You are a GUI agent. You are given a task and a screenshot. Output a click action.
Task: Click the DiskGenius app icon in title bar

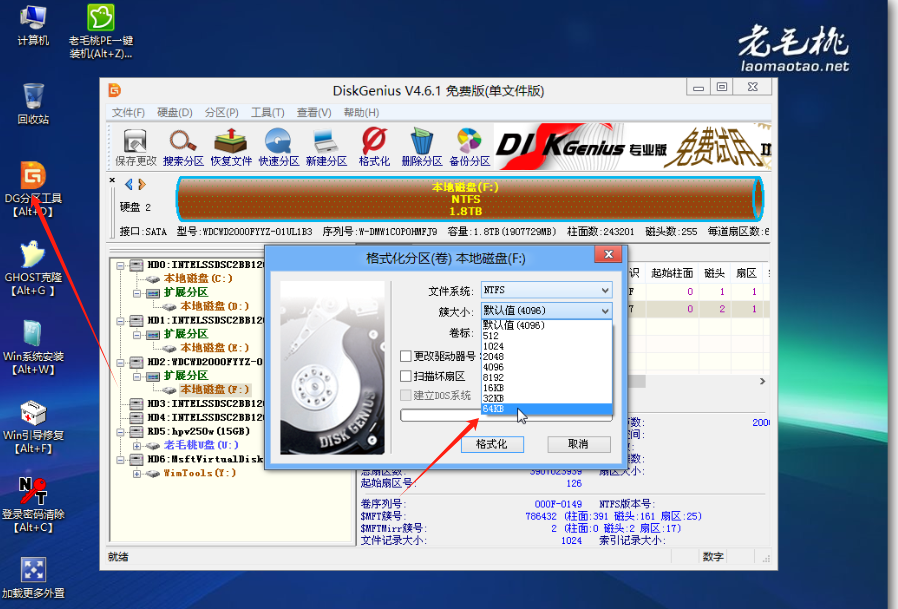pos(115,90)
